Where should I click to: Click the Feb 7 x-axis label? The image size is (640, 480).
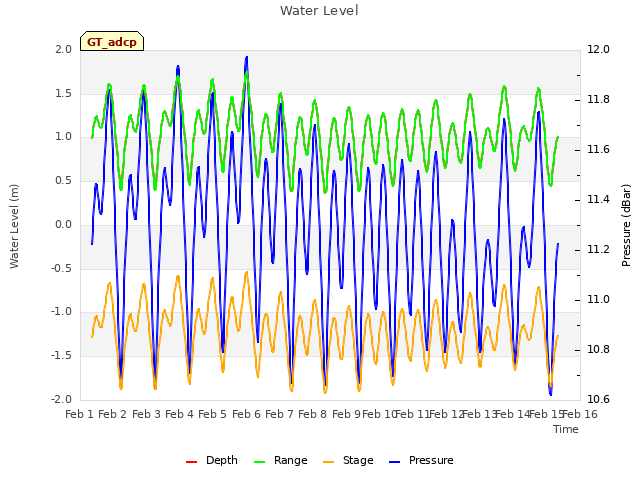279,414
